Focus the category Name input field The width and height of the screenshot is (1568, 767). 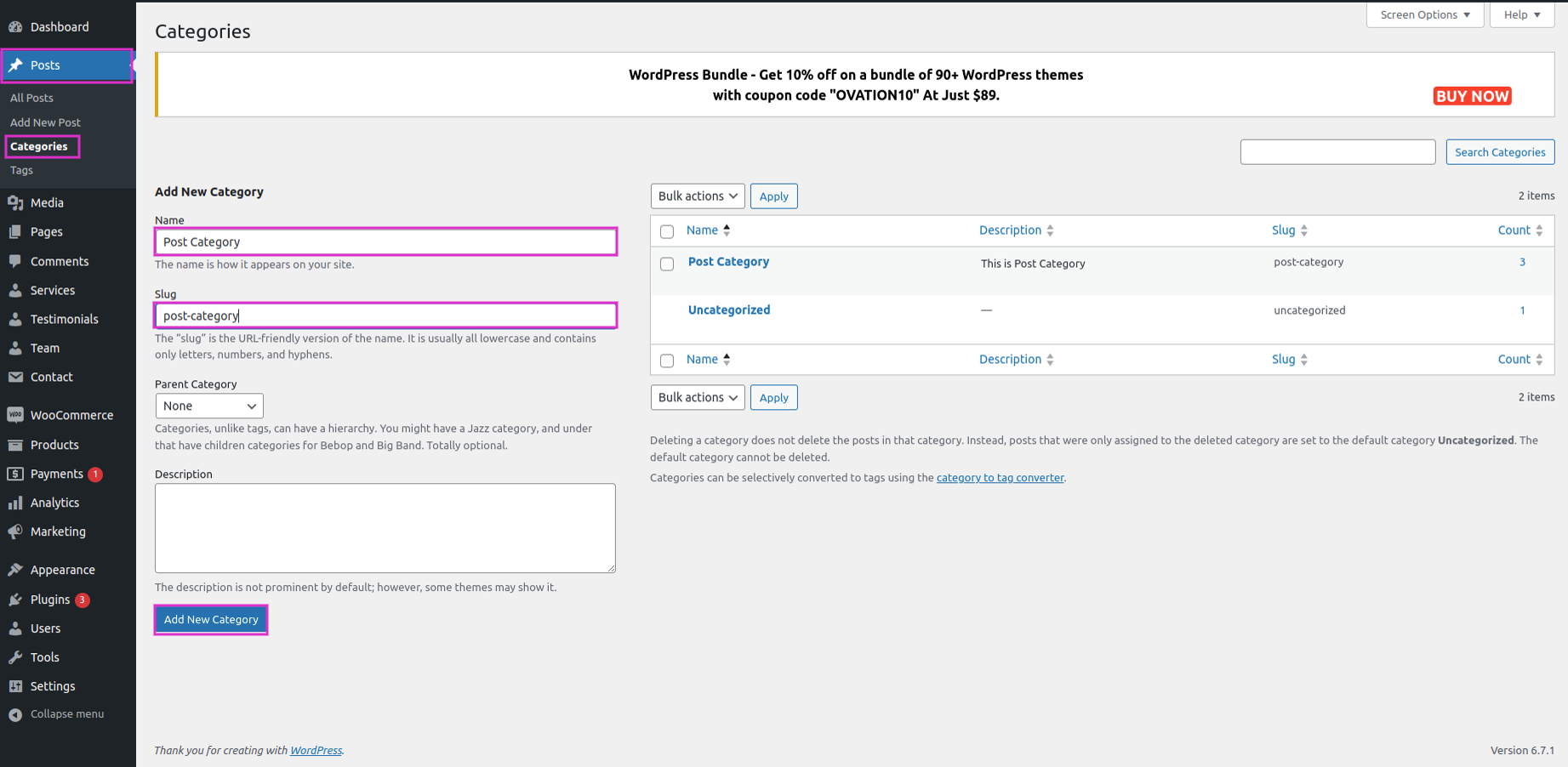(385, 242)
